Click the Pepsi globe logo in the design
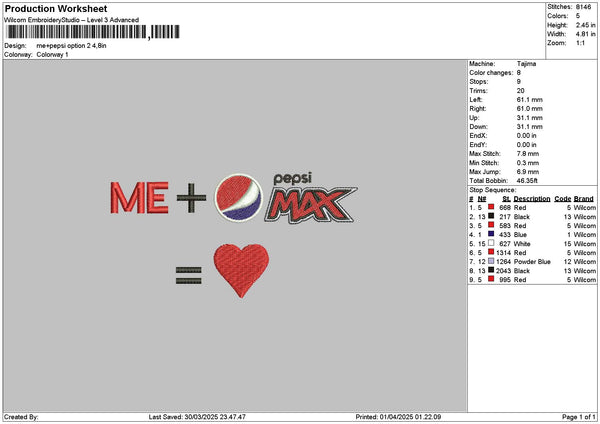This screenshot has width=600, height=424. (238, 198)
